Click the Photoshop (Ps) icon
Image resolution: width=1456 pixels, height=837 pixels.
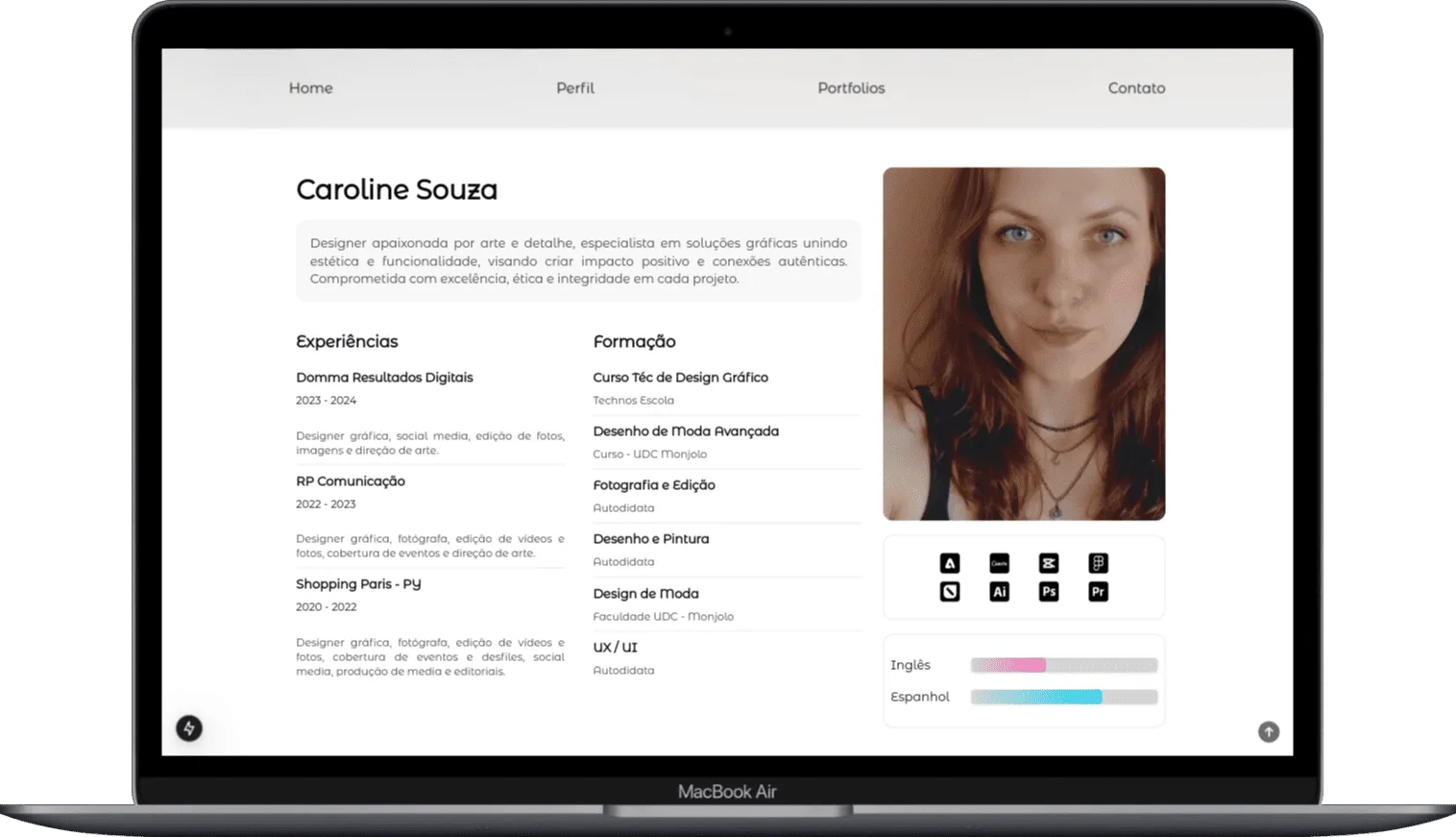click(x=1049, y=592)
